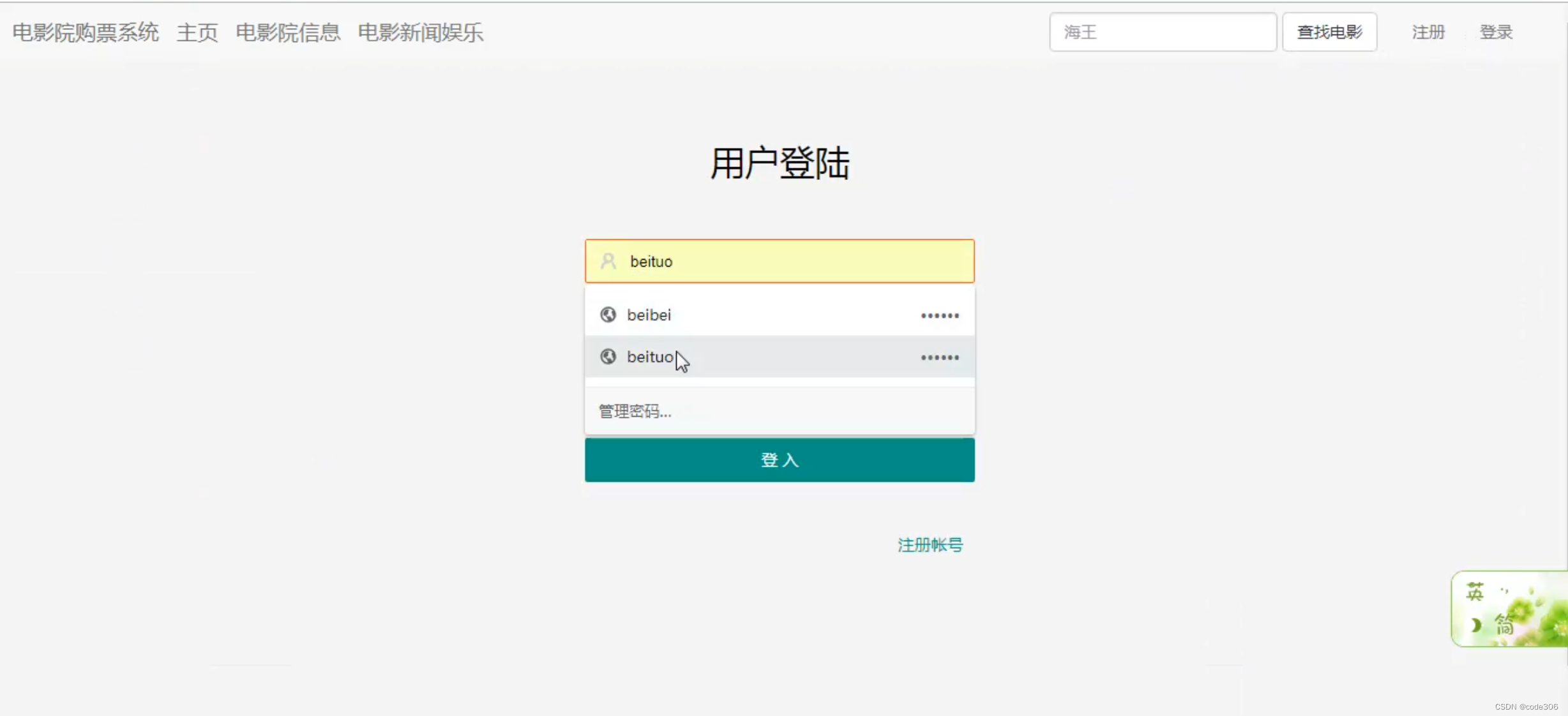
Task: Go to 电影新闻娱乐 news section
Action: 420,33
